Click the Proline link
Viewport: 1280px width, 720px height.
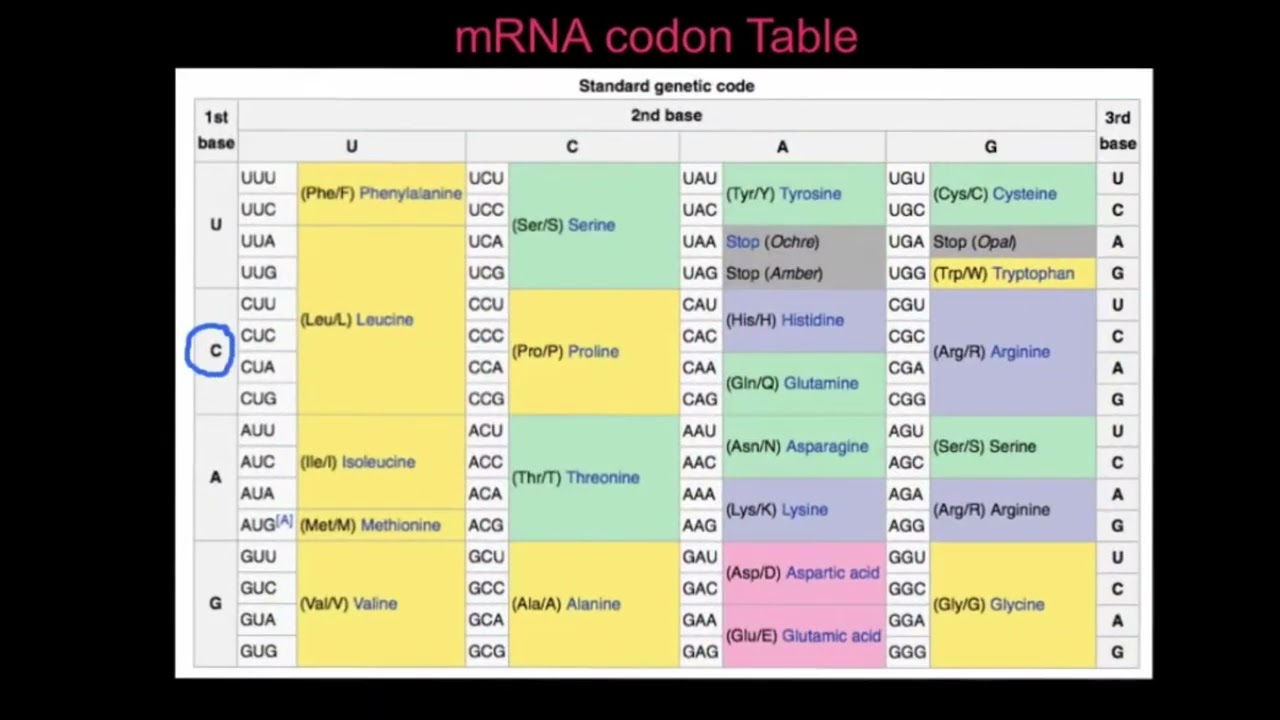coord(593,352)
